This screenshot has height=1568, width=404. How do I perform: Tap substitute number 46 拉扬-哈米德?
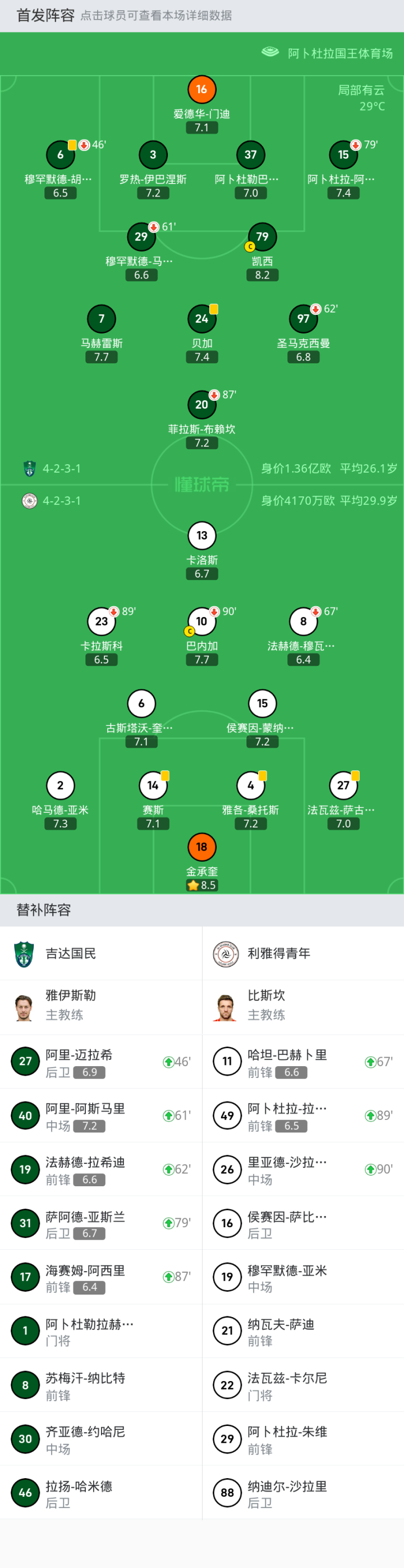tap(101, 1493)
